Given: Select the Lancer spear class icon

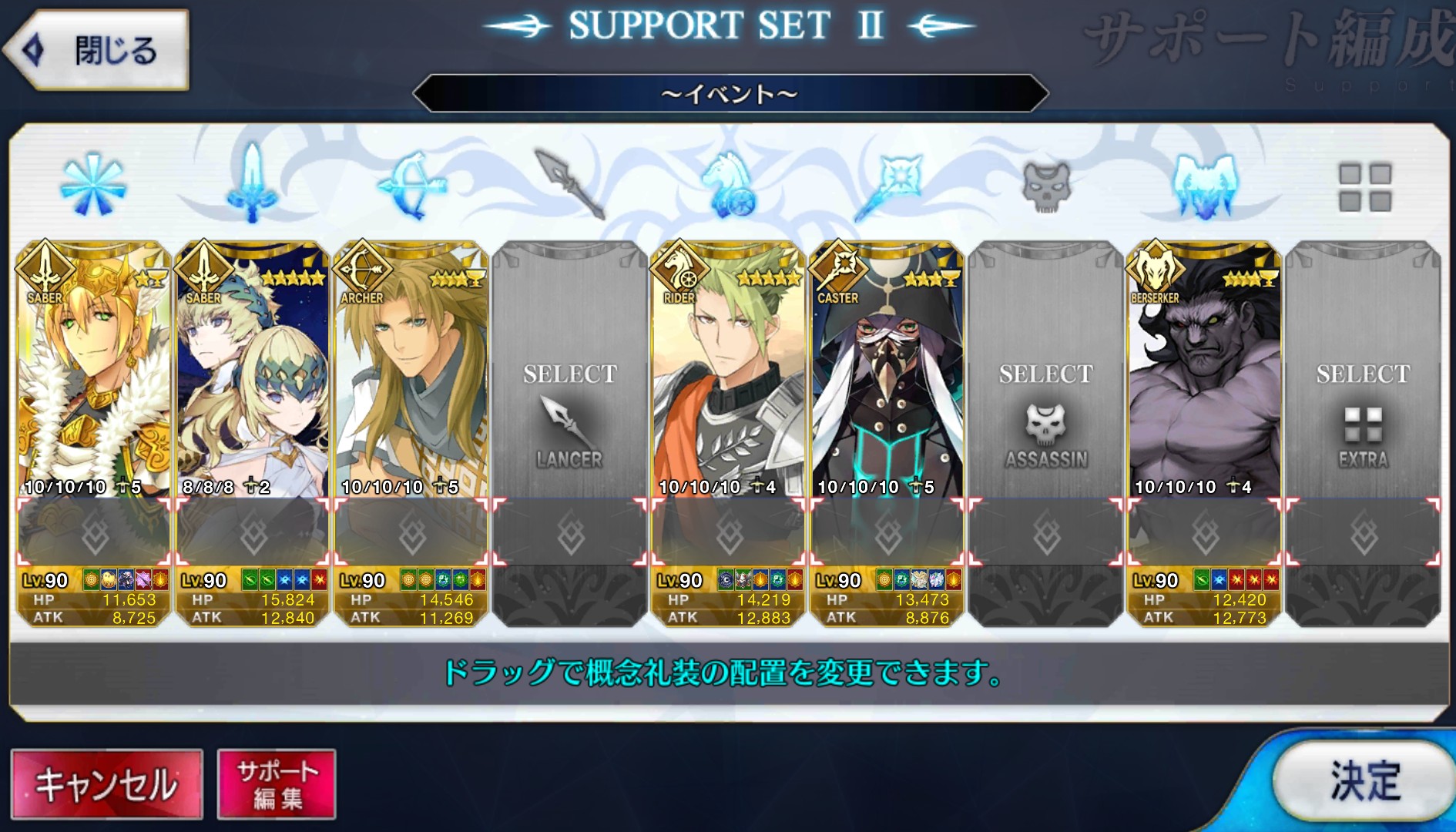Looking at the screenshot, I should (571, 183).
